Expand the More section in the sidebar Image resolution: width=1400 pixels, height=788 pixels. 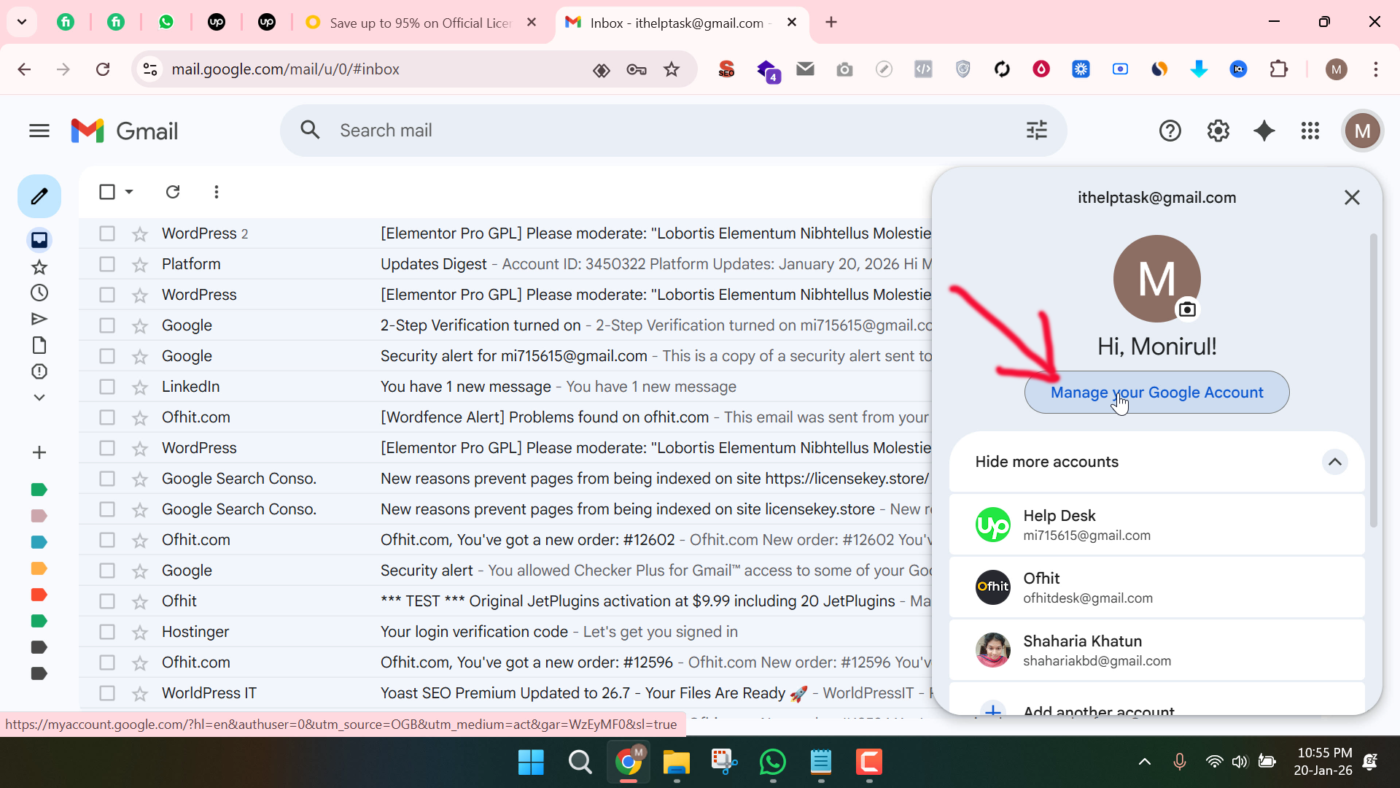[x=38, y=397]
